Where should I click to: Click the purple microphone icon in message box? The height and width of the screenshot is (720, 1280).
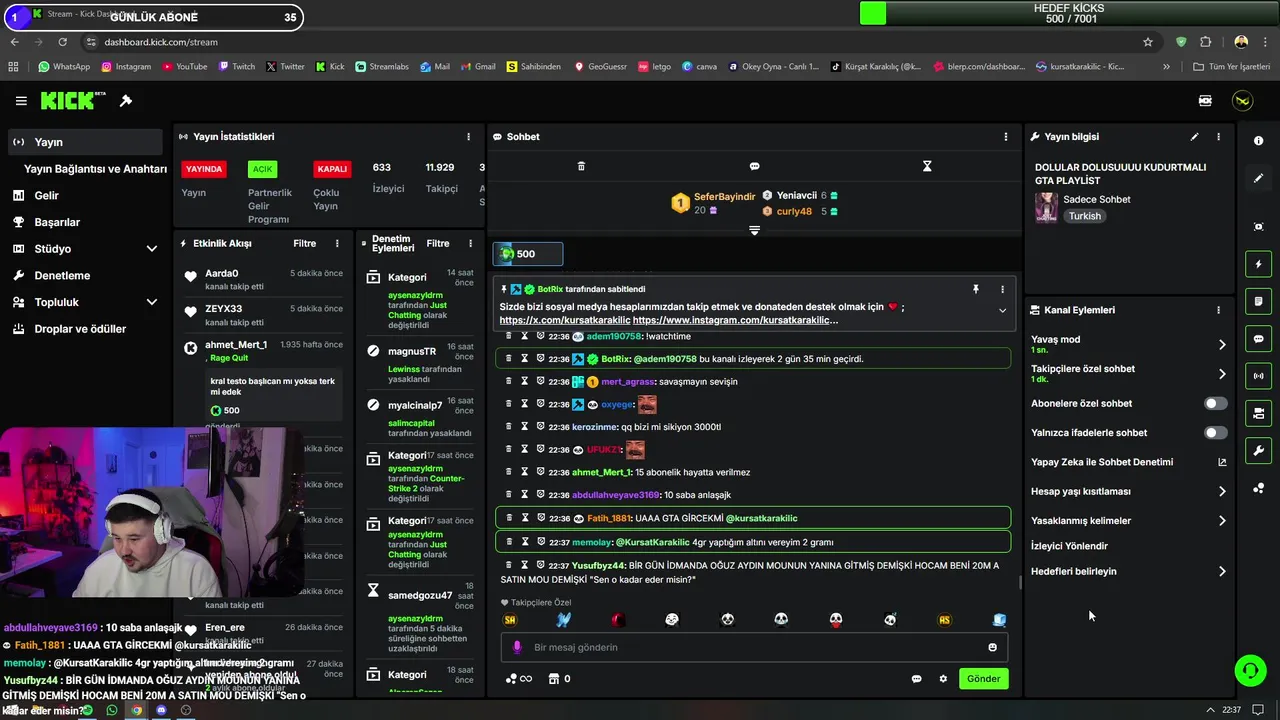pos(517,647)
